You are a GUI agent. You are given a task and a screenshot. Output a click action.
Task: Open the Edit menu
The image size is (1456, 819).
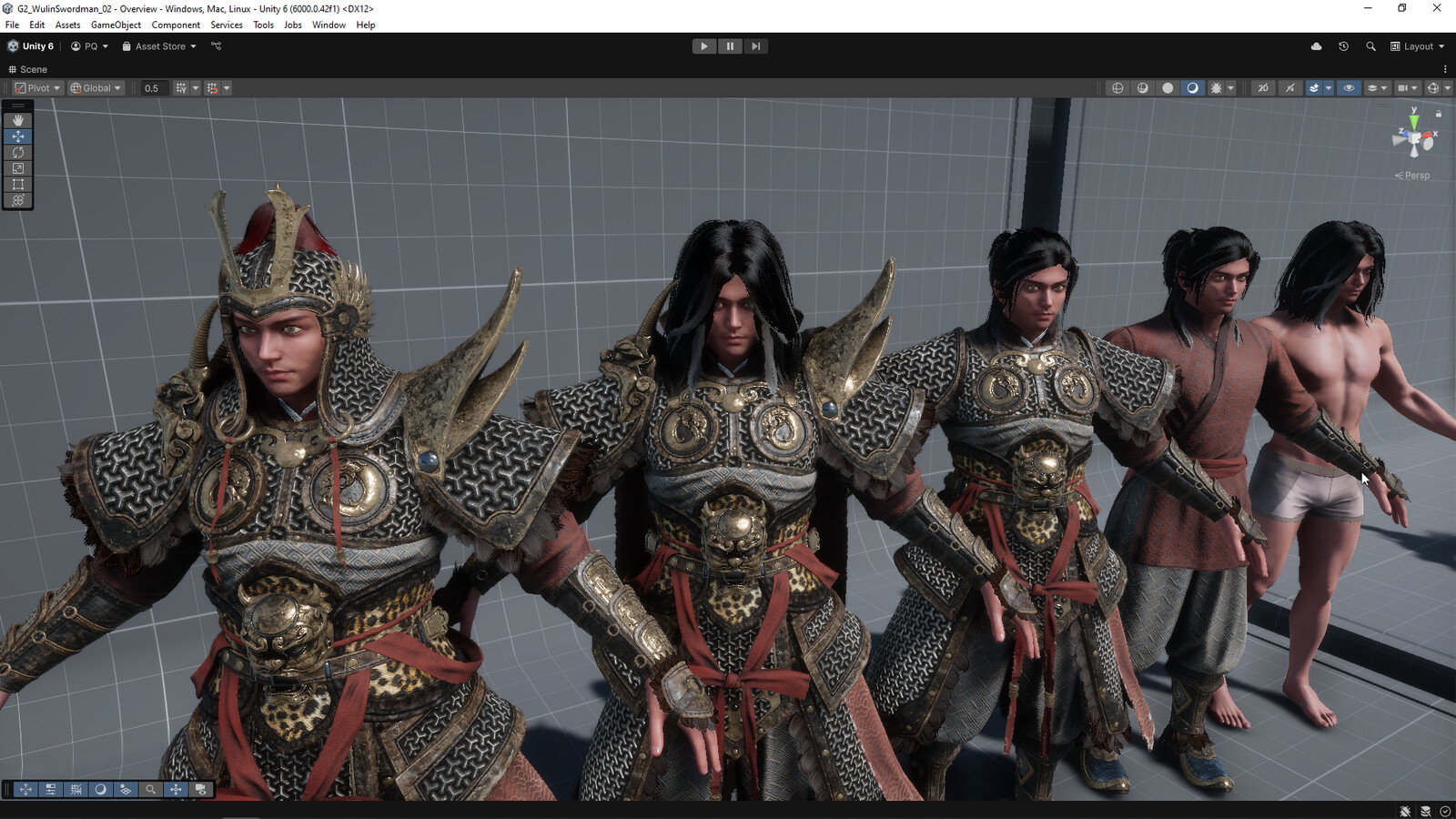point(36,25)
